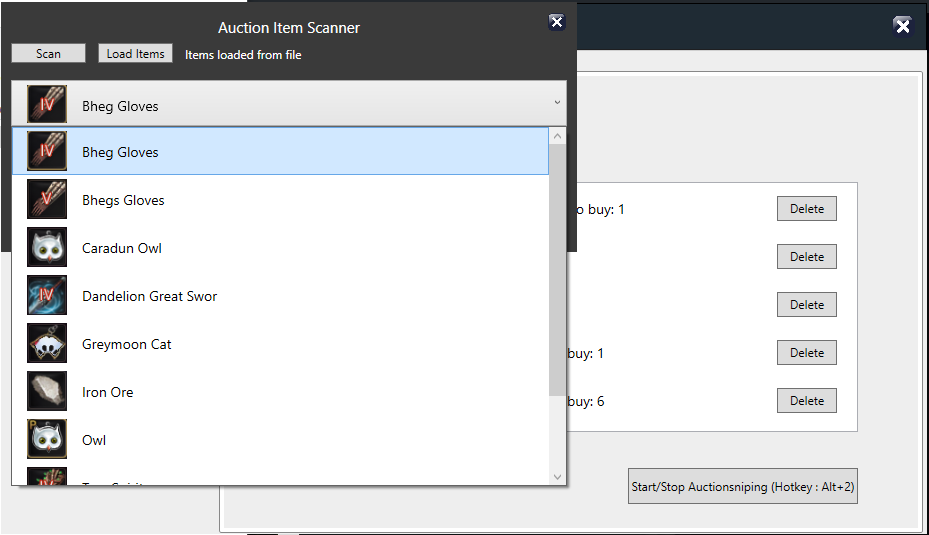This screenshot has width=929, height=535.
Task: Close the Auction Item Scanner window
Action: point(556,22)
